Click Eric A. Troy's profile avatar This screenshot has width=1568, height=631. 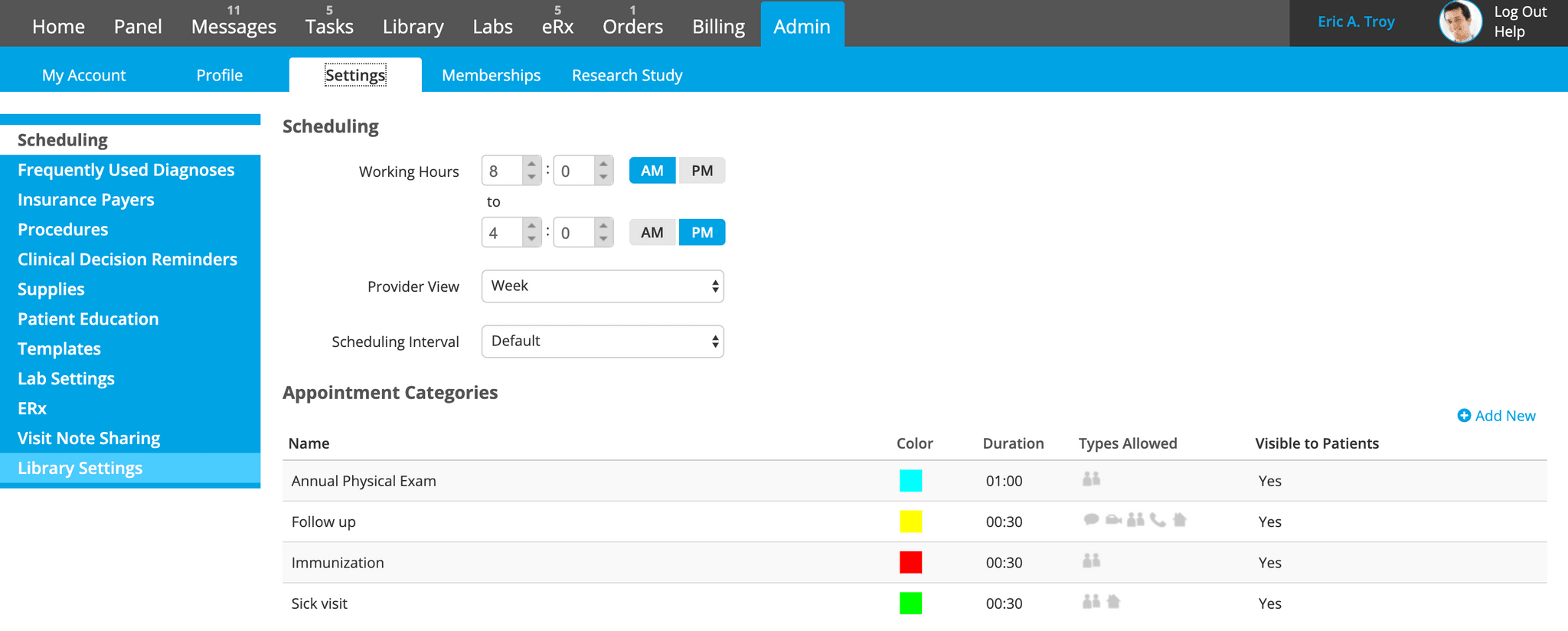click(x=1459, y=22)
